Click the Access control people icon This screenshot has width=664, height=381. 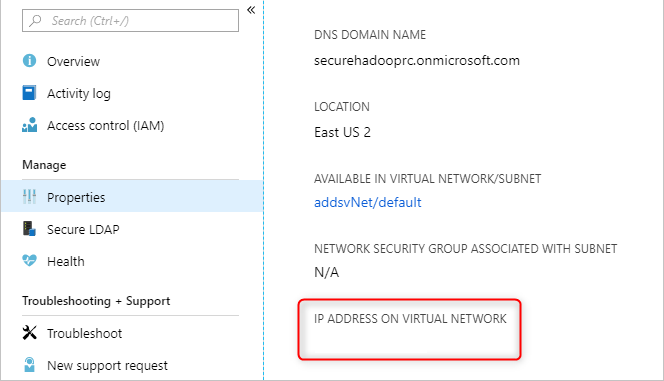(29, 125)
